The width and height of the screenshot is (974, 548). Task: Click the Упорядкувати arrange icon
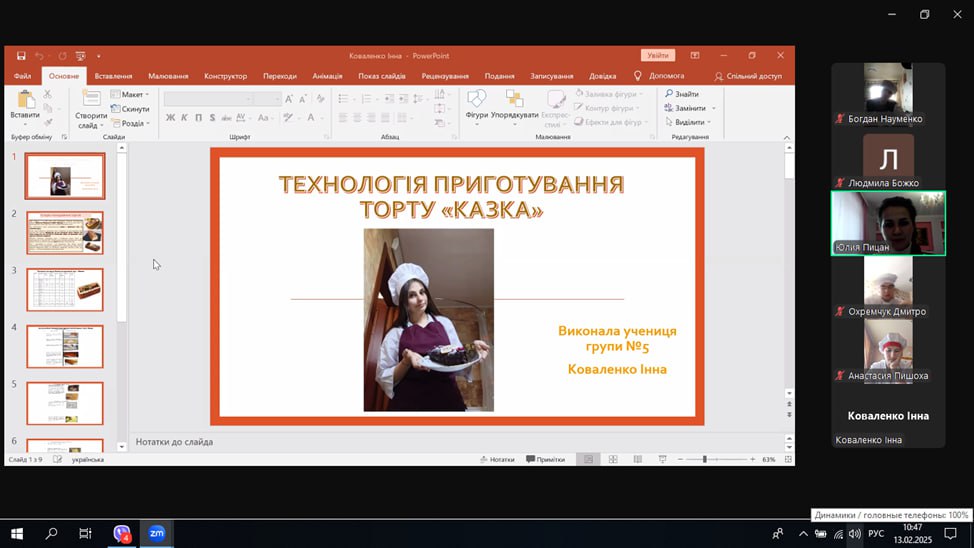[514, 103]
